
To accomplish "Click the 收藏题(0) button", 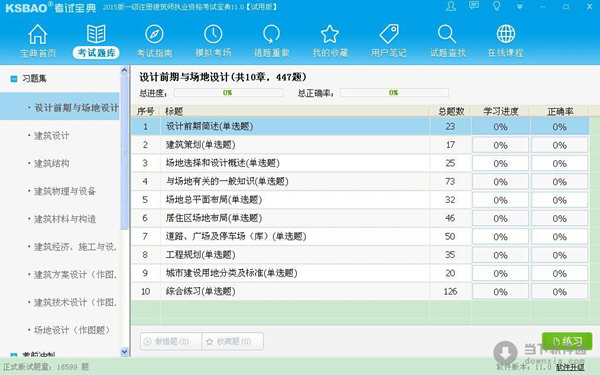I will pos(233,341).
